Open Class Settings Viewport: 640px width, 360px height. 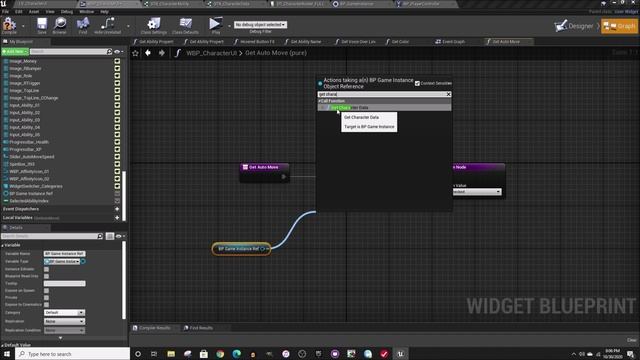pyautogui.click(x=153, y=25)
